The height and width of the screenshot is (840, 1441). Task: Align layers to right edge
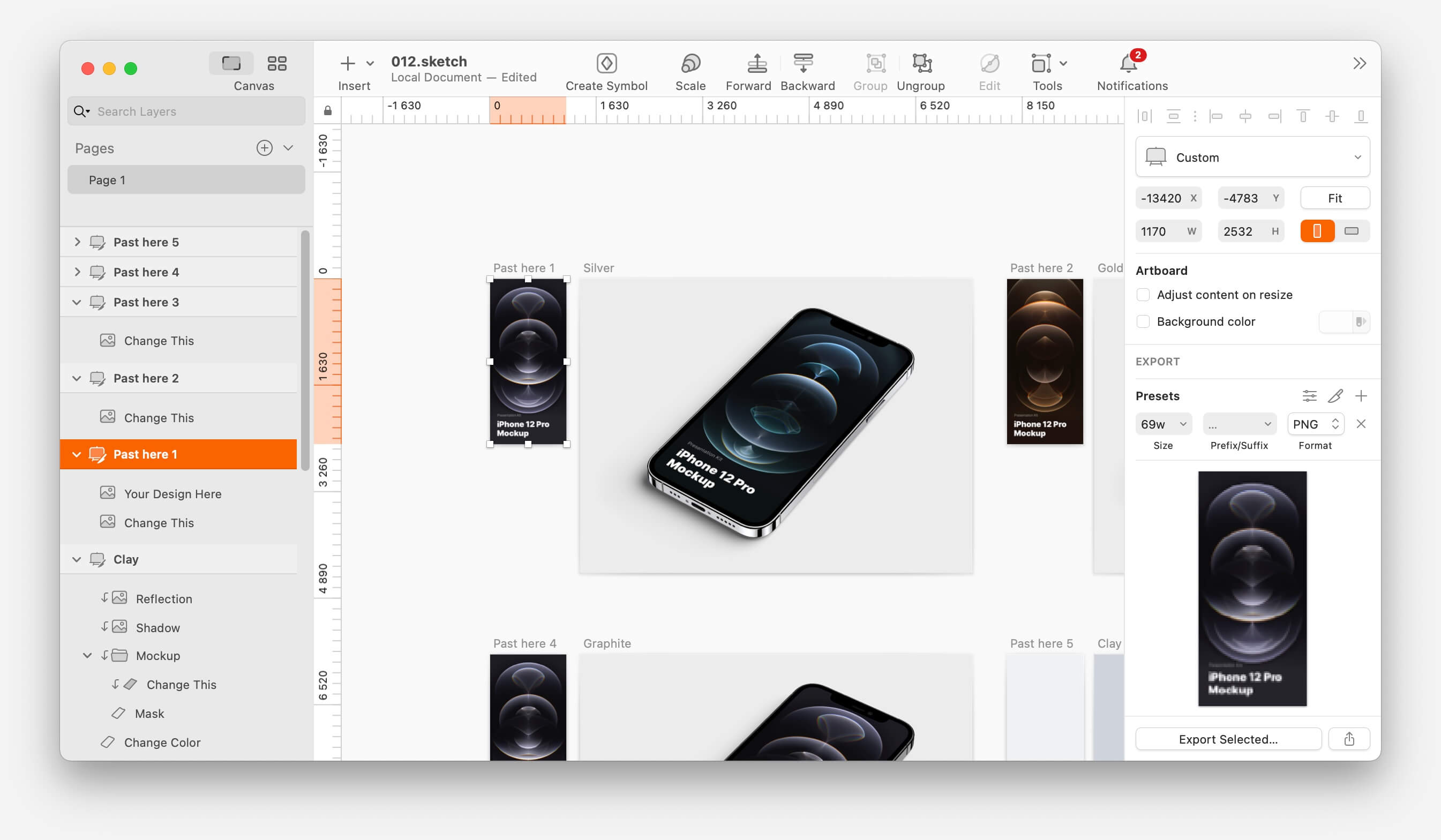pos(1274,117)
